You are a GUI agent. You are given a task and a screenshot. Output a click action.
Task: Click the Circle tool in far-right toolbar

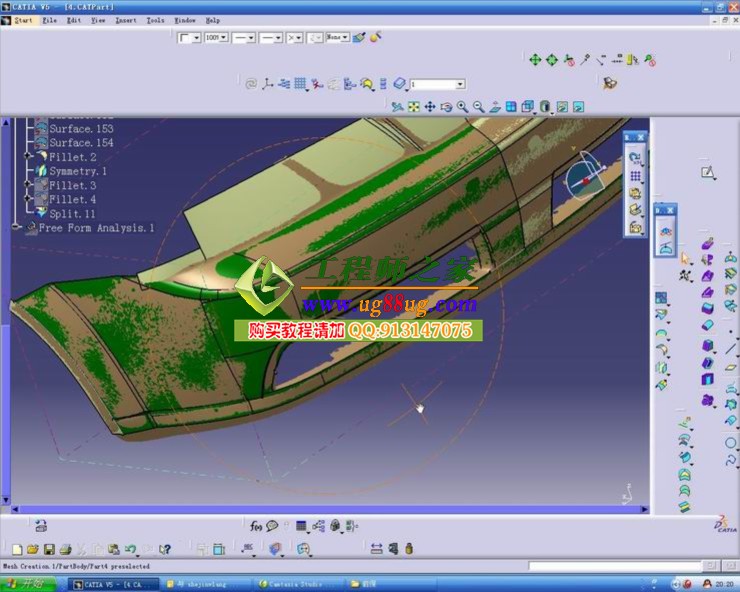click(731, 443)
